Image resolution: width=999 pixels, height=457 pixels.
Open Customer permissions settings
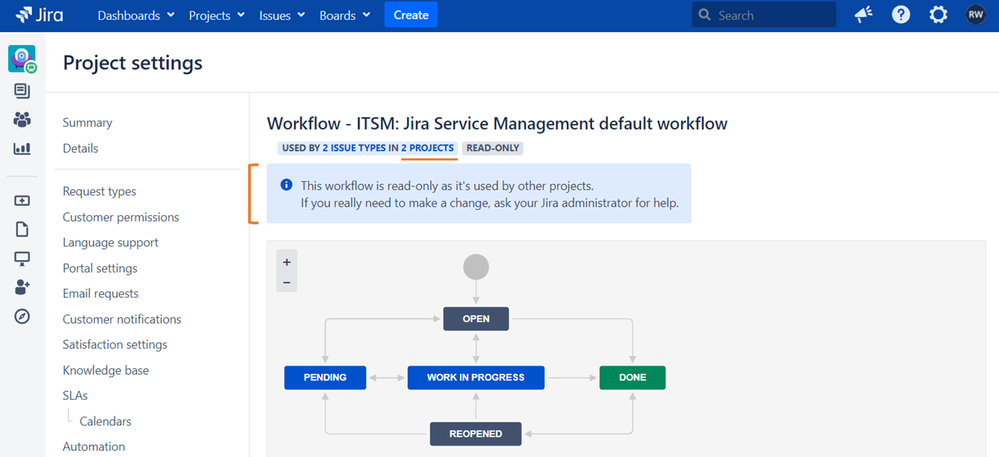point(121,217)
